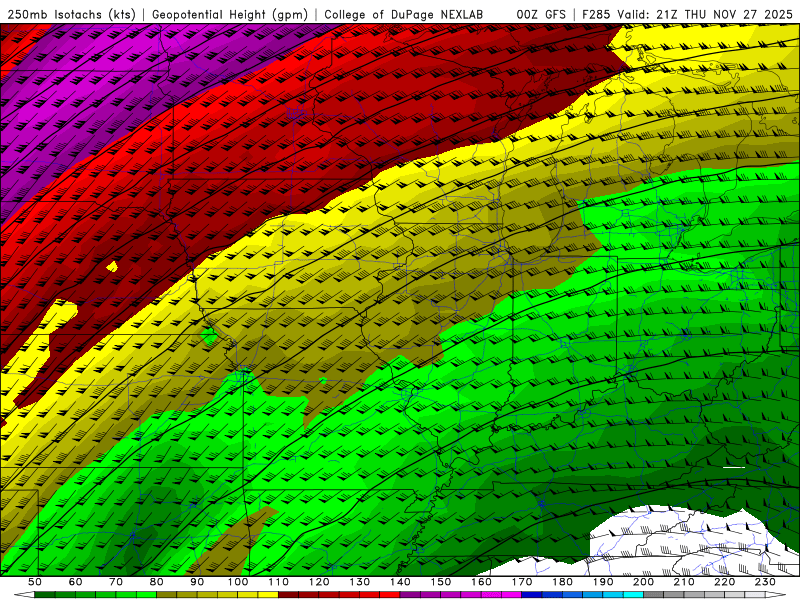Click the 'College of DuPage NEXLAB' label
The height and width of the screenshot is (600, 800).
(403, 15)
